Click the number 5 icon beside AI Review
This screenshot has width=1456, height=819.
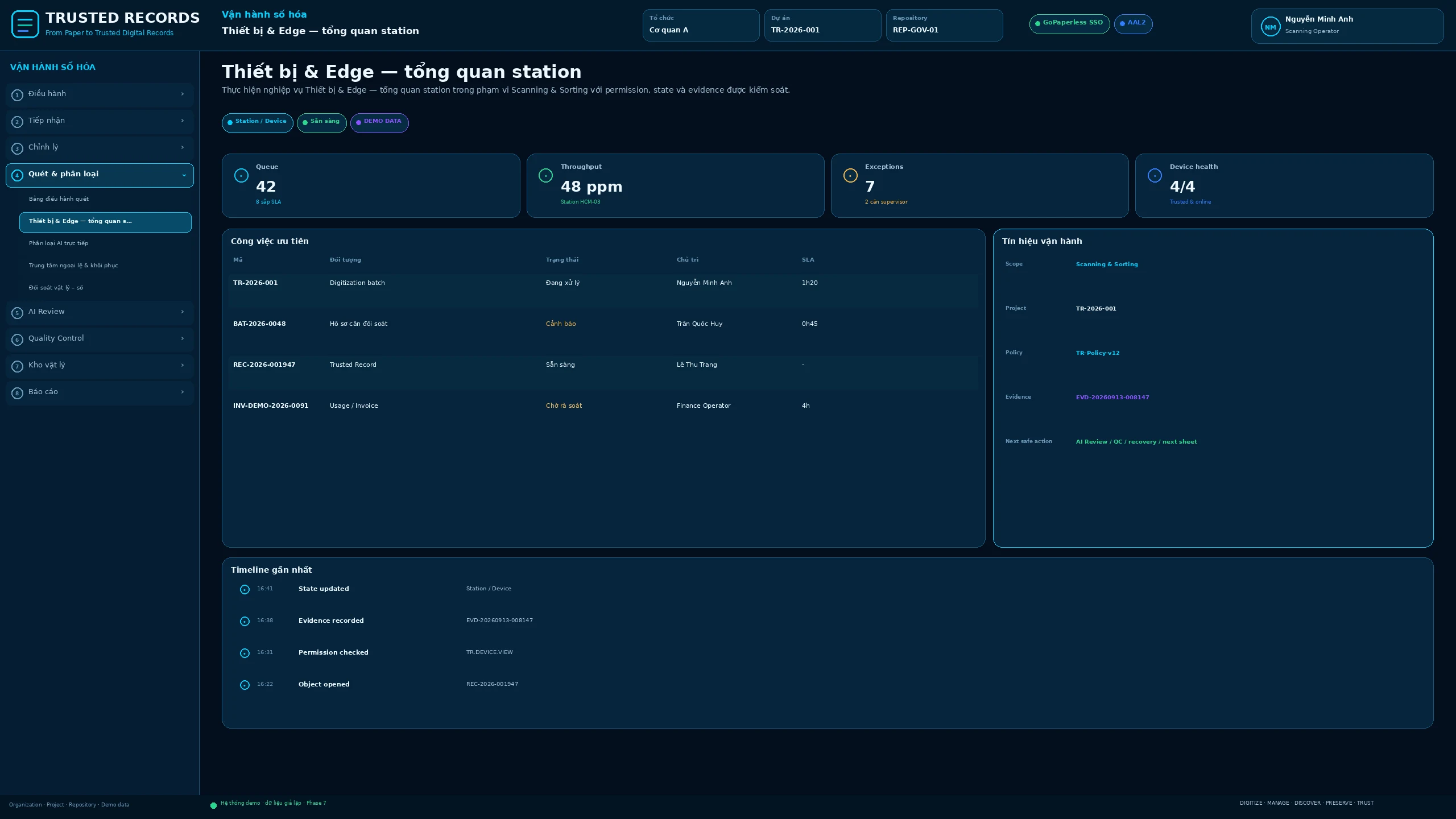(17, 313)
